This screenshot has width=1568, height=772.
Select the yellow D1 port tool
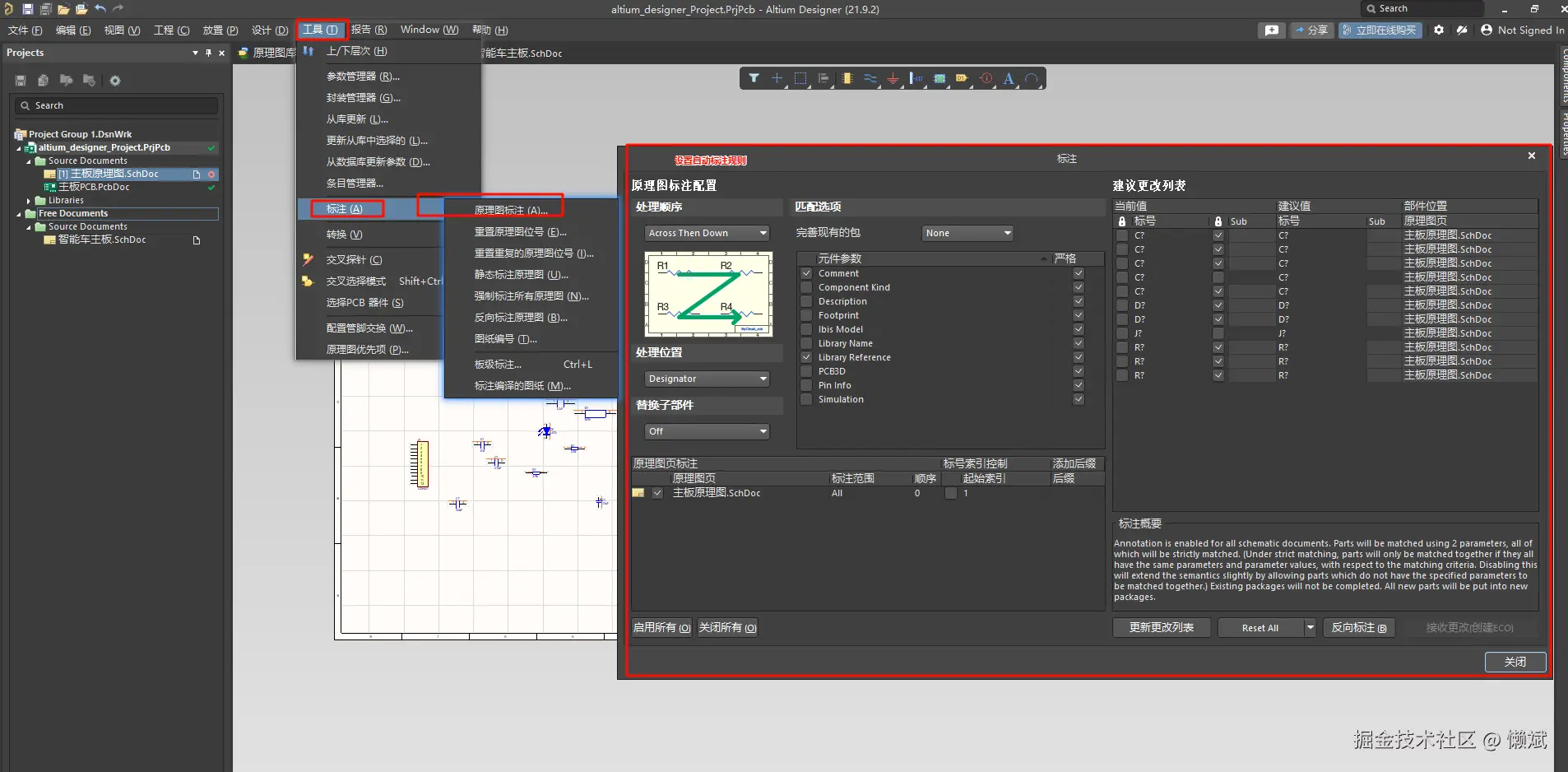(x=962, y=78)
